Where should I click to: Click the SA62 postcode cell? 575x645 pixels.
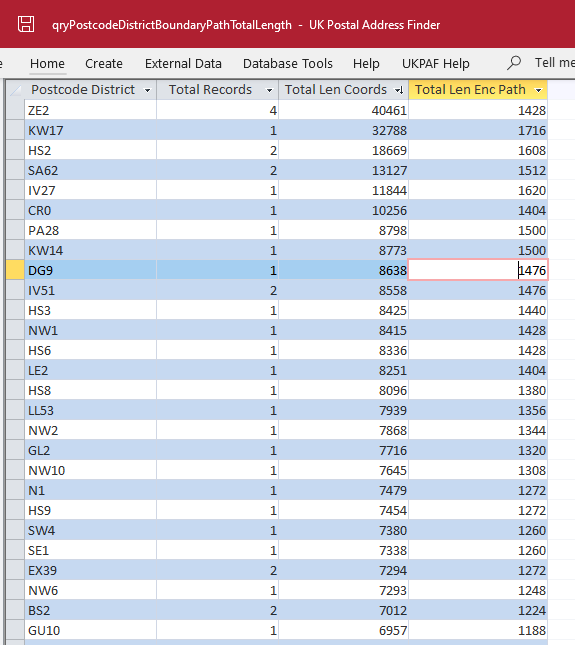90,170
